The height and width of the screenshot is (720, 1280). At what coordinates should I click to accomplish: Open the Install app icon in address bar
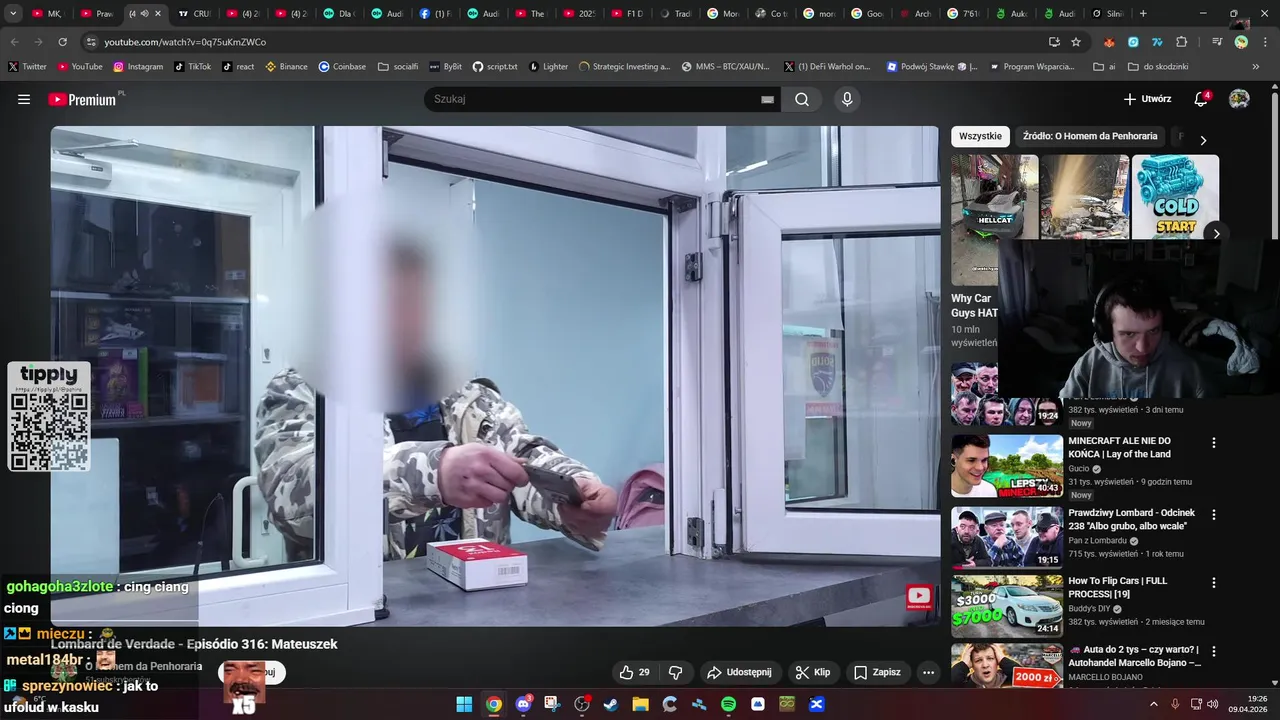click(x=1054, y=42)
